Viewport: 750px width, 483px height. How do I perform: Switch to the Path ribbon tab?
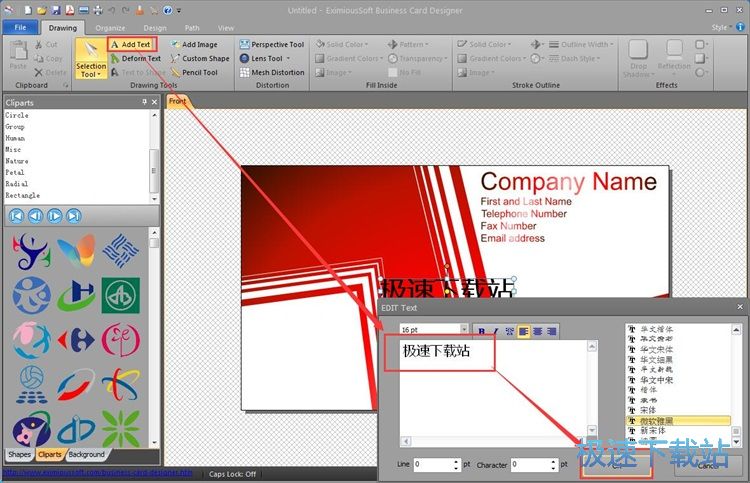click(x=192, y=28)
